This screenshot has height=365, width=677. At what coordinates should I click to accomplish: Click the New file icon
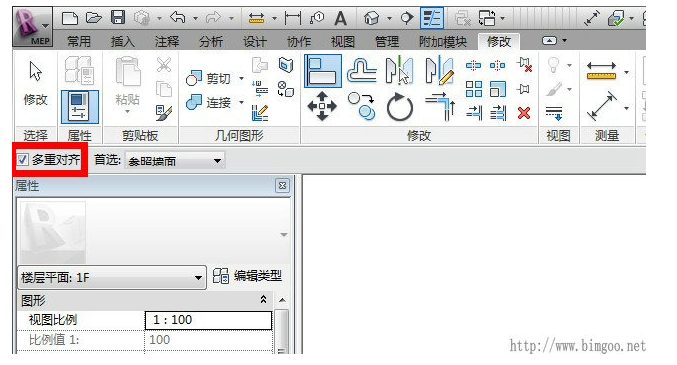click(70, 18)
